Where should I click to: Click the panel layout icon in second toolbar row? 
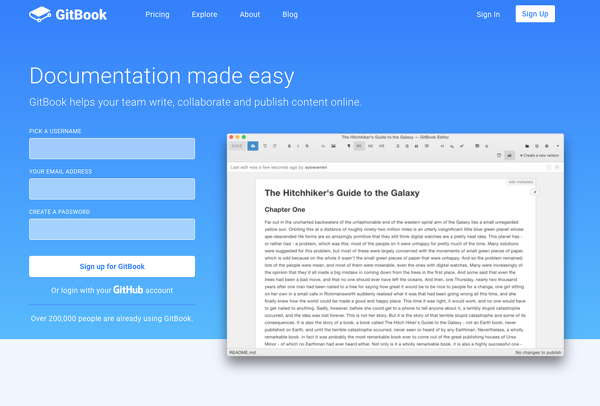coord(499,155)
